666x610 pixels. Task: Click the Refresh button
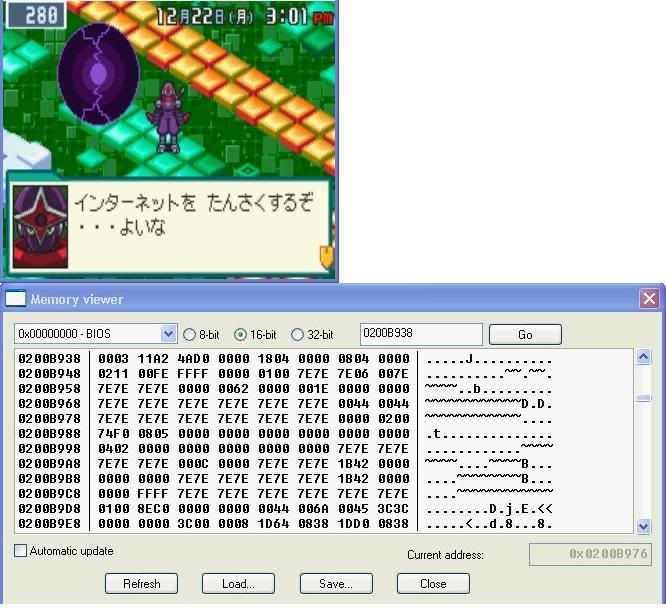point(141,583)
